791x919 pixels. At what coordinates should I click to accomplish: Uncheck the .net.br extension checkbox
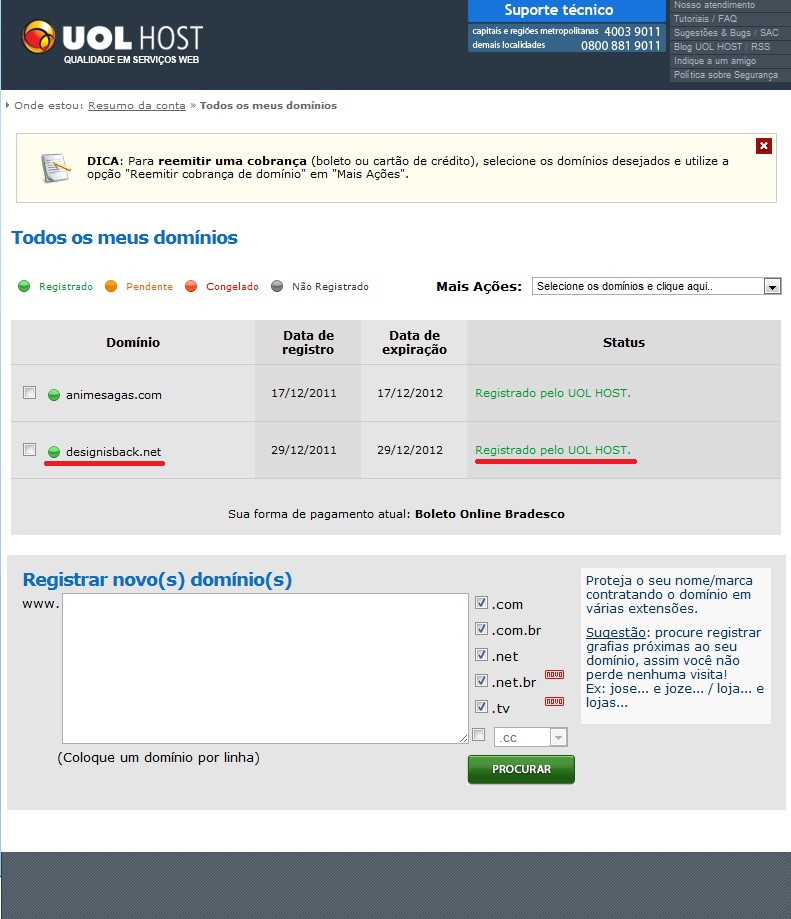(x=482, y=680)
